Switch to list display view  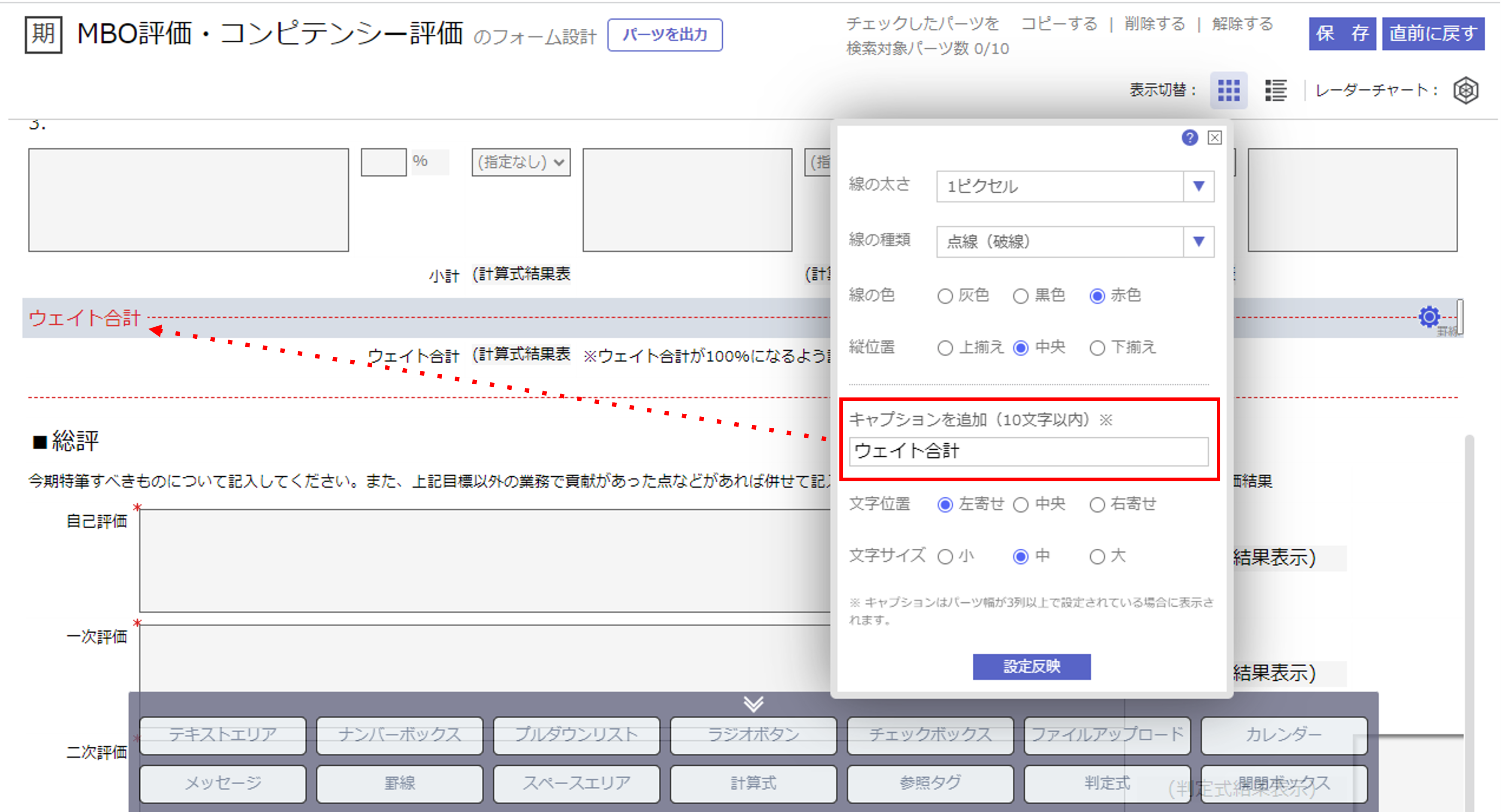click(1276, 90)
